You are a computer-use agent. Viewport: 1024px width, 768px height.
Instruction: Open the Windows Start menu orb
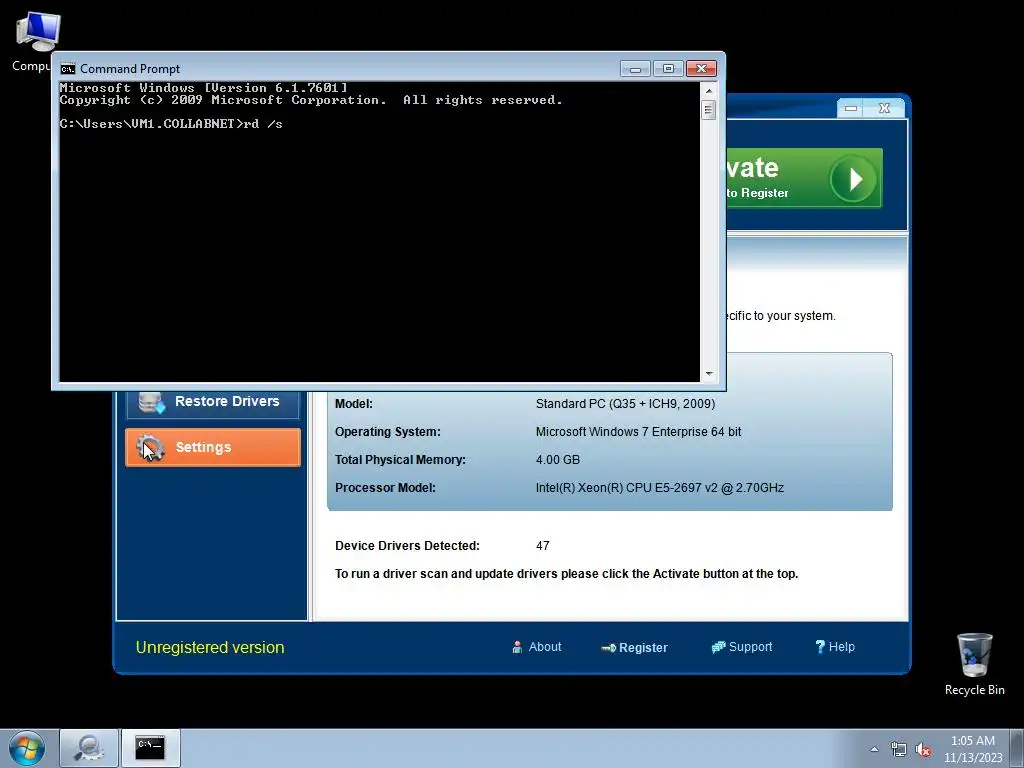(27, 748)
